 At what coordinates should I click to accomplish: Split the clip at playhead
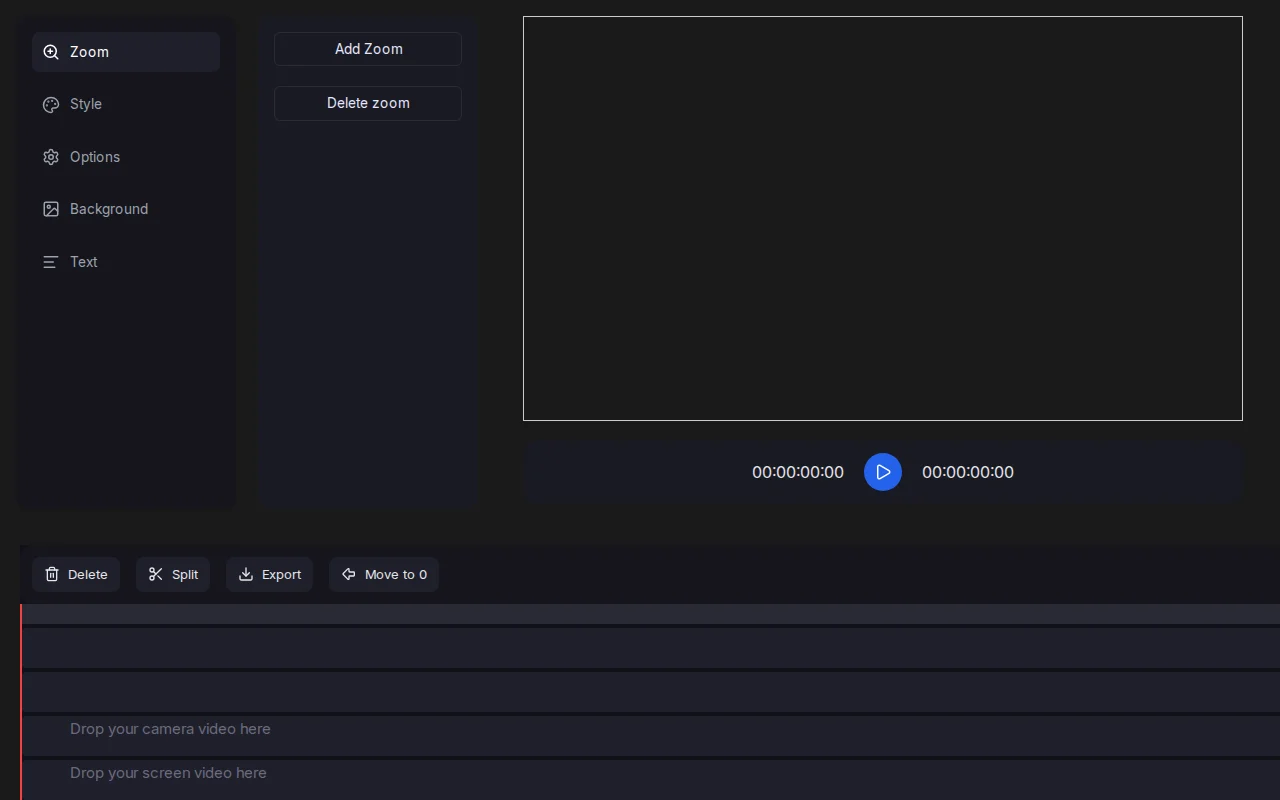pyautogui.click(x=173, y=574)
